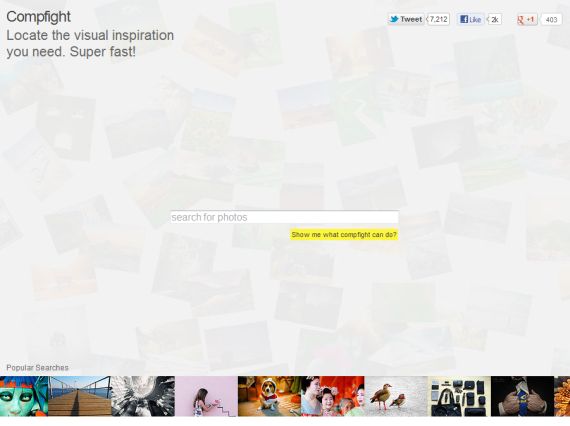The height and width of the screenshot is (426, 570).
Task: Focus the search for photos field
Action: click(x=284, y=217)
